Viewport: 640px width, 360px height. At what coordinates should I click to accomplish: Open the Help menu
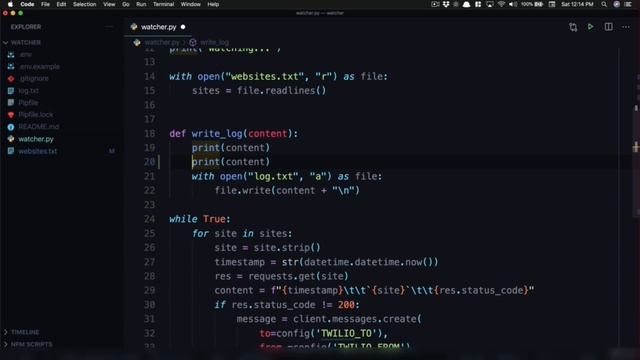click(x=213, y=4)
